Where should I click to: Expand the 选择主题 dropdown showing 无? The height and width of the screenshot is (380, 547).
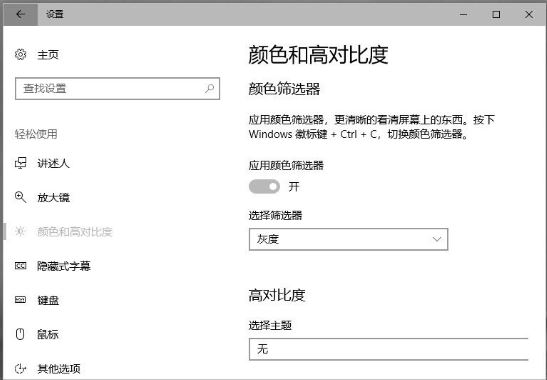[389, 349]
